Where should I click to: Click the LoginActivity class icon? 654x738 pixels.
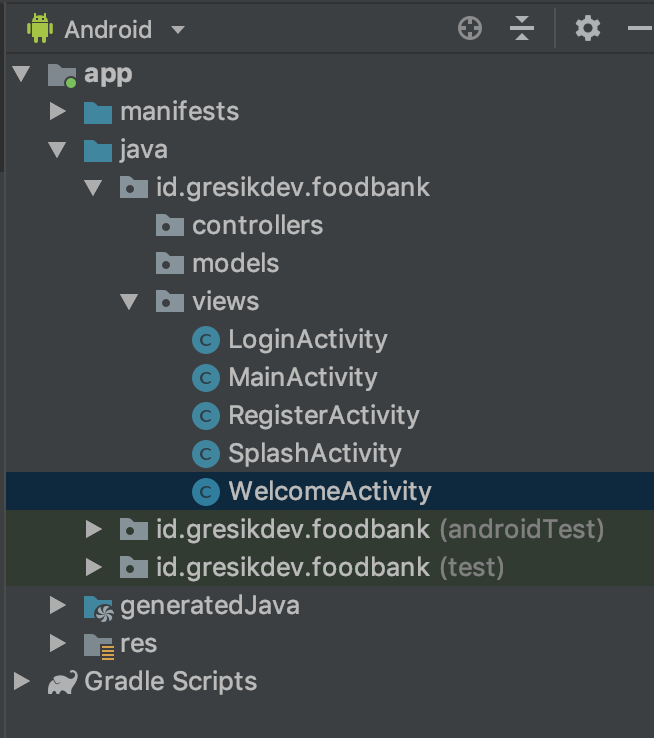tap(205, 340)
